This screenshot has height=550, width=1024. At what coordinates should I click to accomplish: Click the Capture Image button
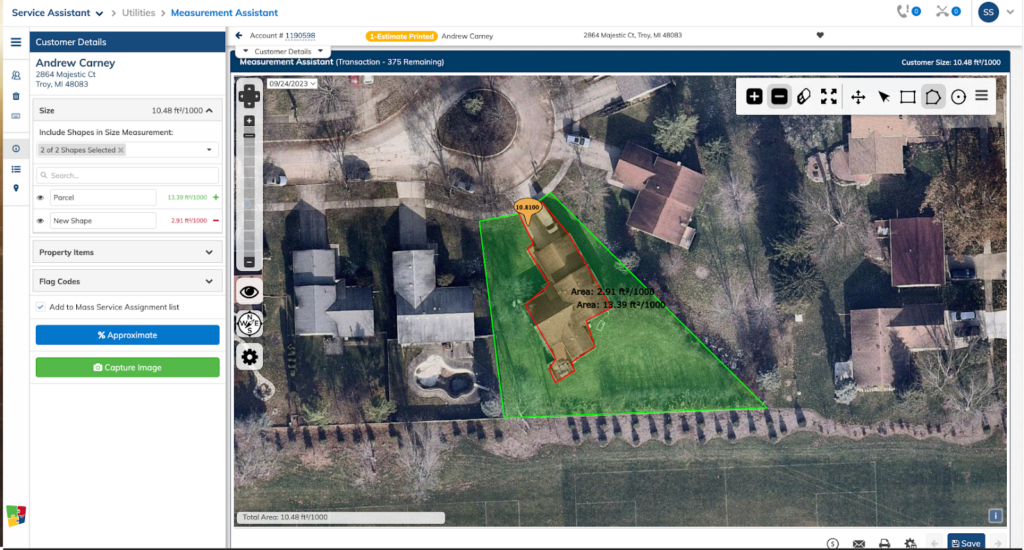click(127, 367)
